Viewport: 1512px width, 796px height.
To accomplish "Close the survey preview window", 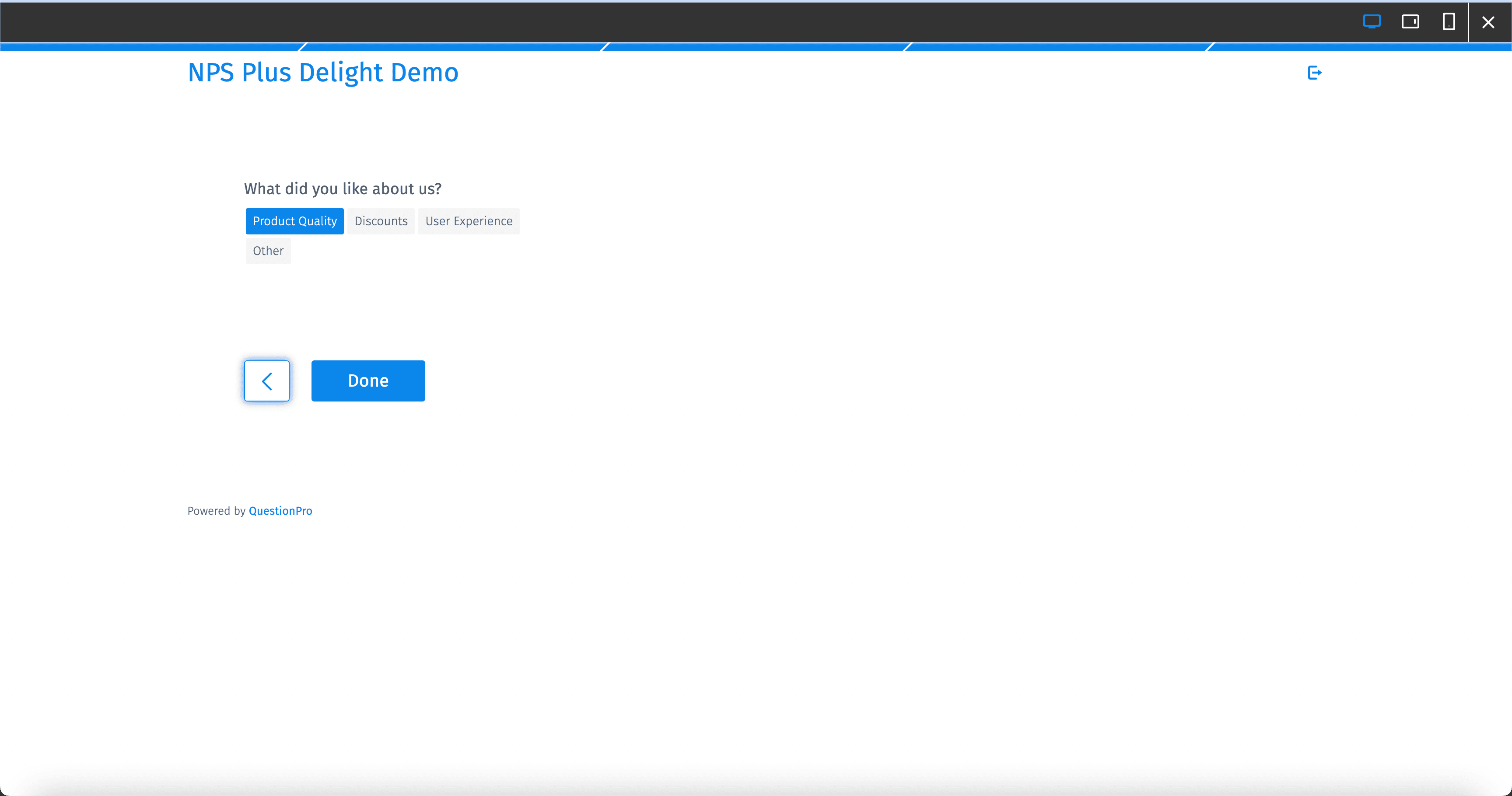I will 1488,22.
